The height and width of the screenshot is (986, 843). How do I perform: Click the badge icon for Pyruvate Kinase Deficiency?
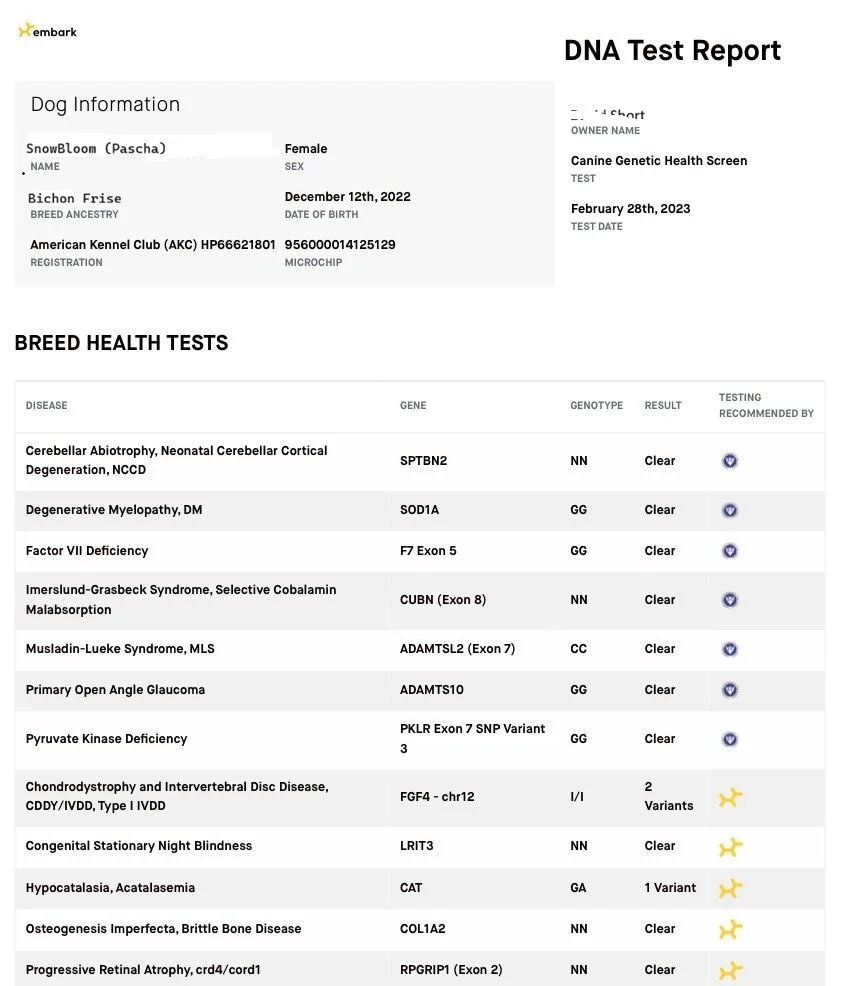[730, 739]
